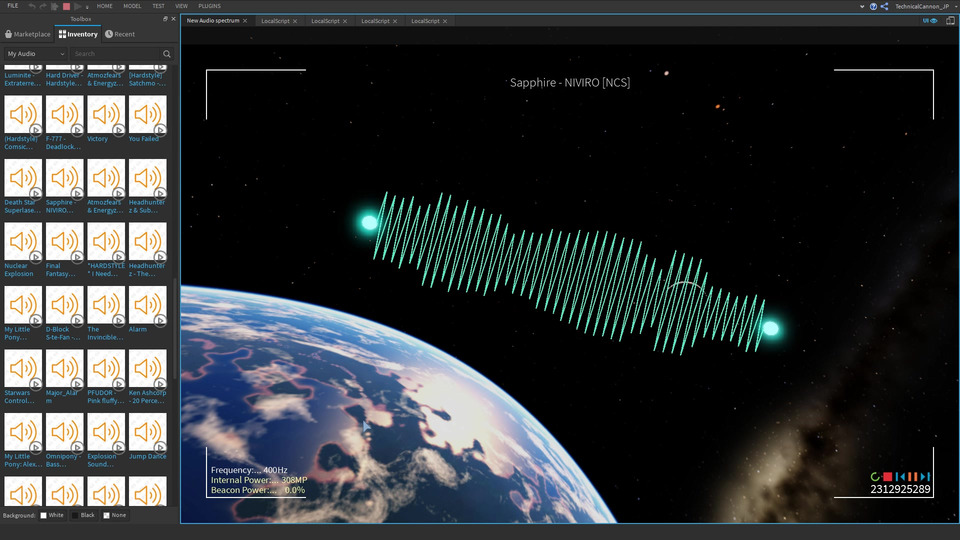Pause the song with orange bars

[912, 476]
